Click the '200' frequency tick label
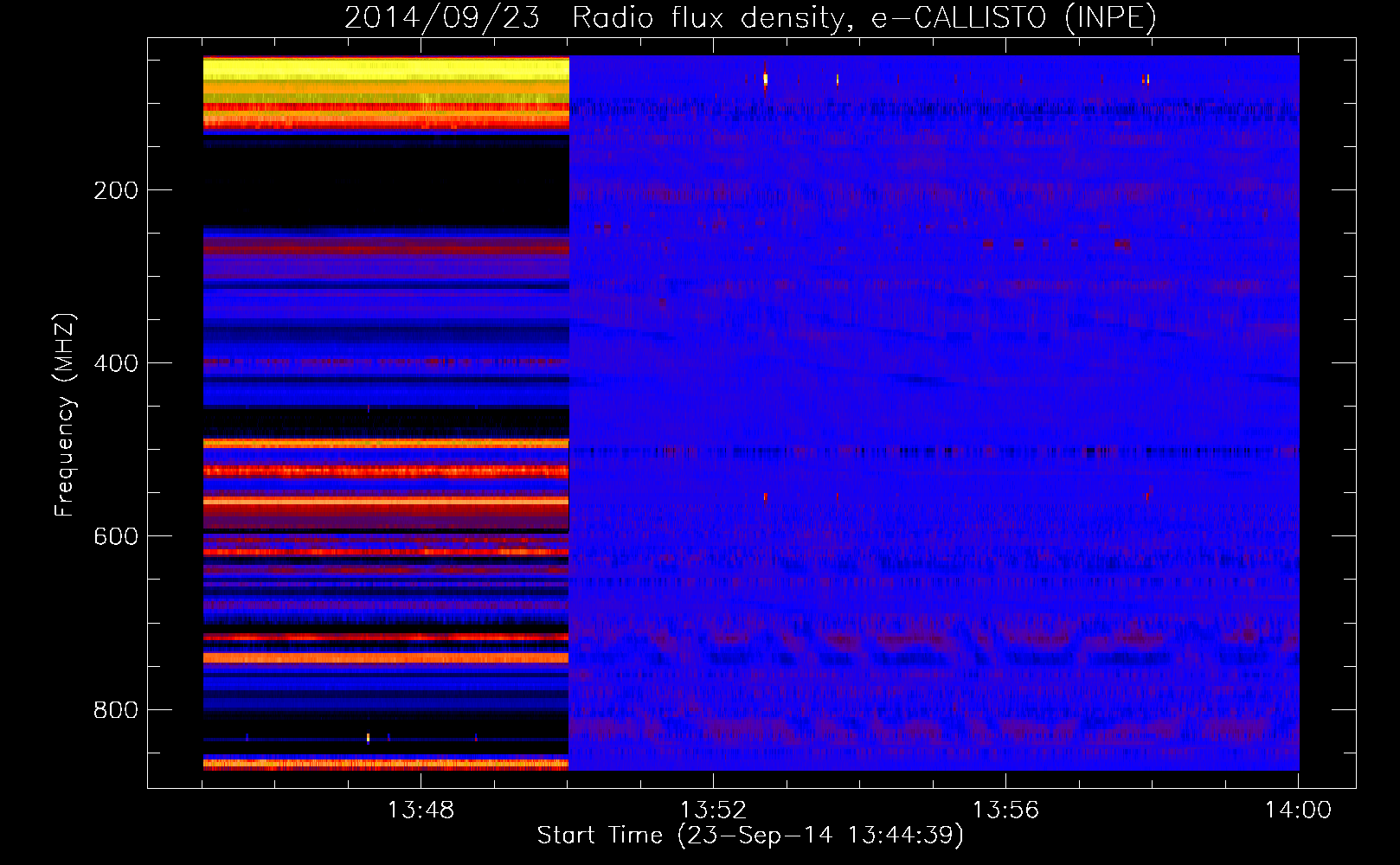The height and width of the screenshot is (865, 1400). tap(116, 190)
